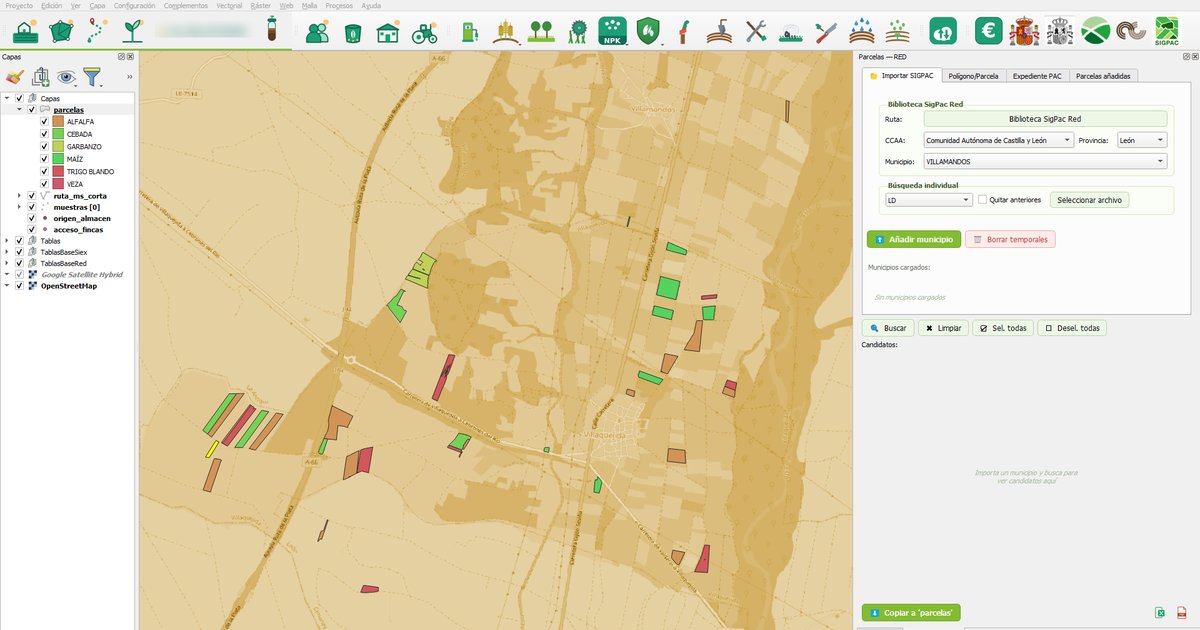
Task: Uncheck the ALFALFA category checkbox
Action: pyautogui.click(x=44, y=122)
